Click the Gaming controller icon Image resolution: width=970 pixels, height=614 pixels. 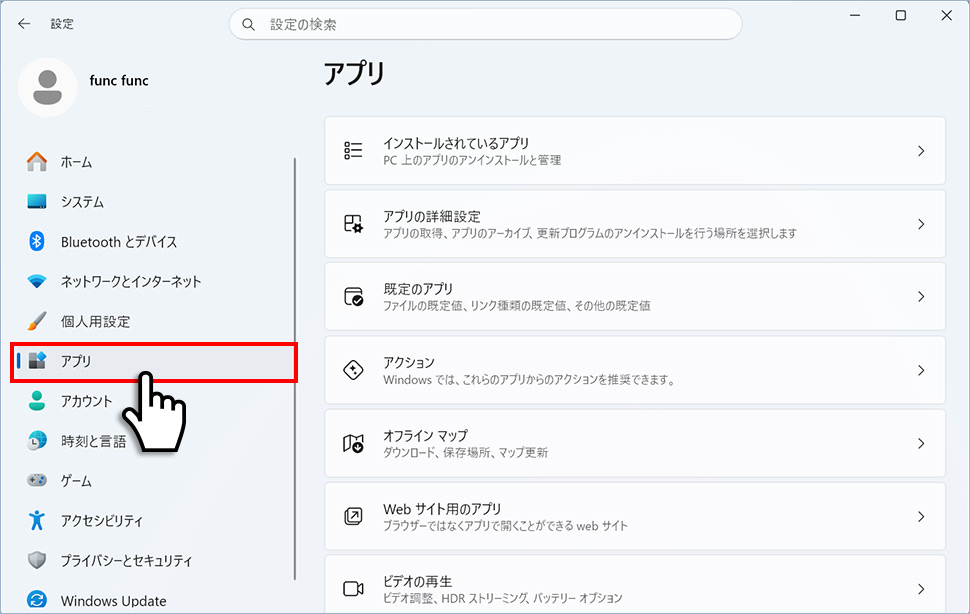click(37, 480)
